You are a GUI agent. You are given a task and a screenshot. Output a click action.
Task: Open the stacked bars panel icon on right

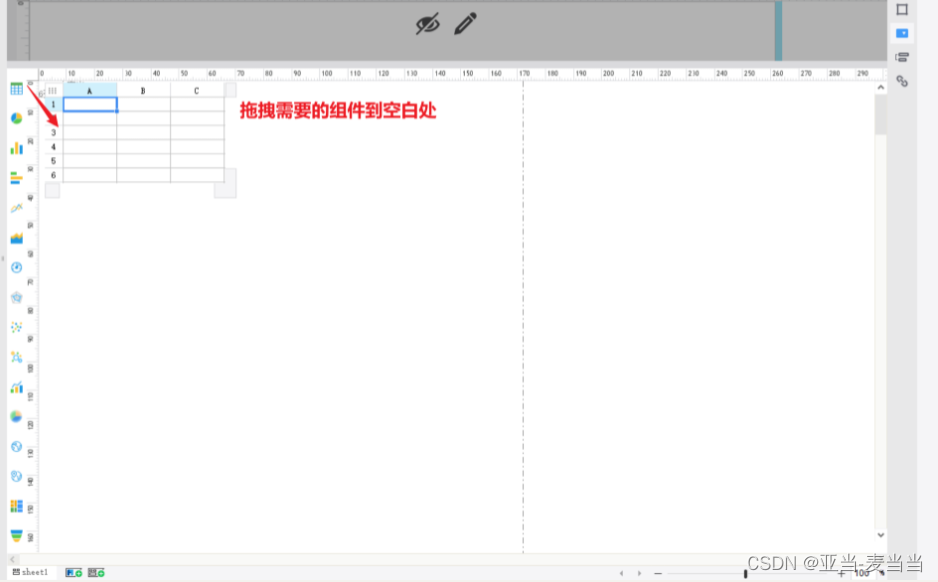click(902, 57)
